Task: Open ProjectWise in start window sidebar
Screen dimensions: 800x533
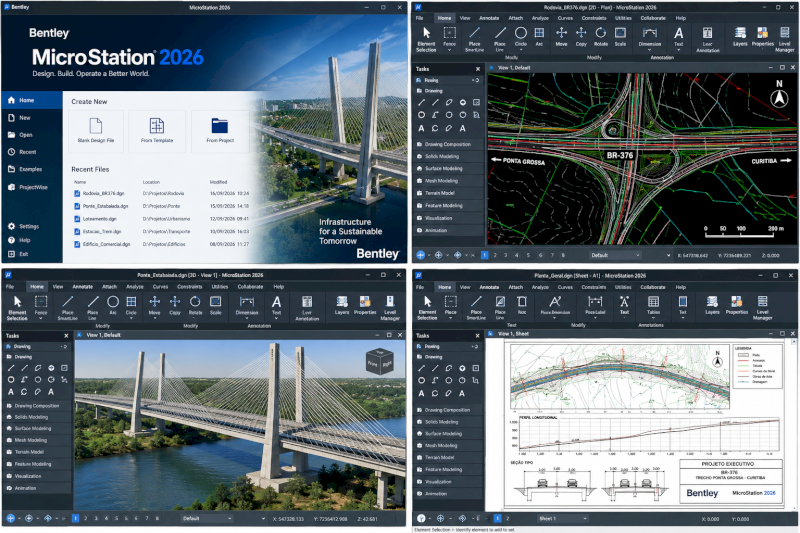Action: point(28,187)
